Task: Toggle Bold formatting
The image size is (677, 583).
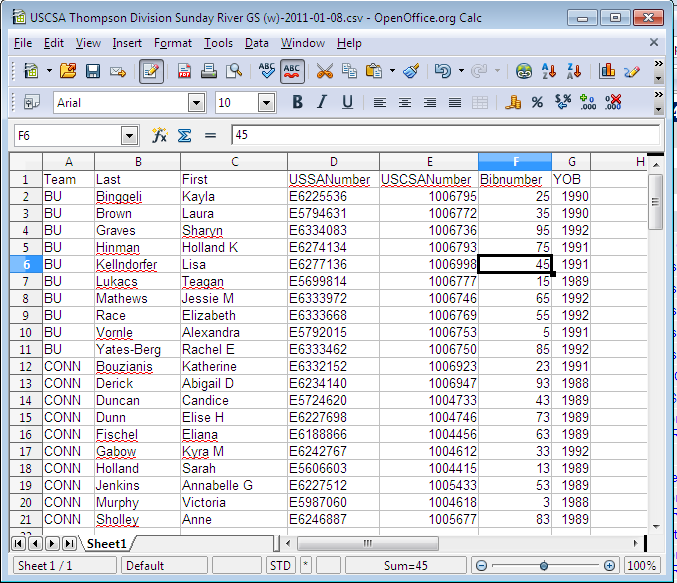Action: [297, 102]
